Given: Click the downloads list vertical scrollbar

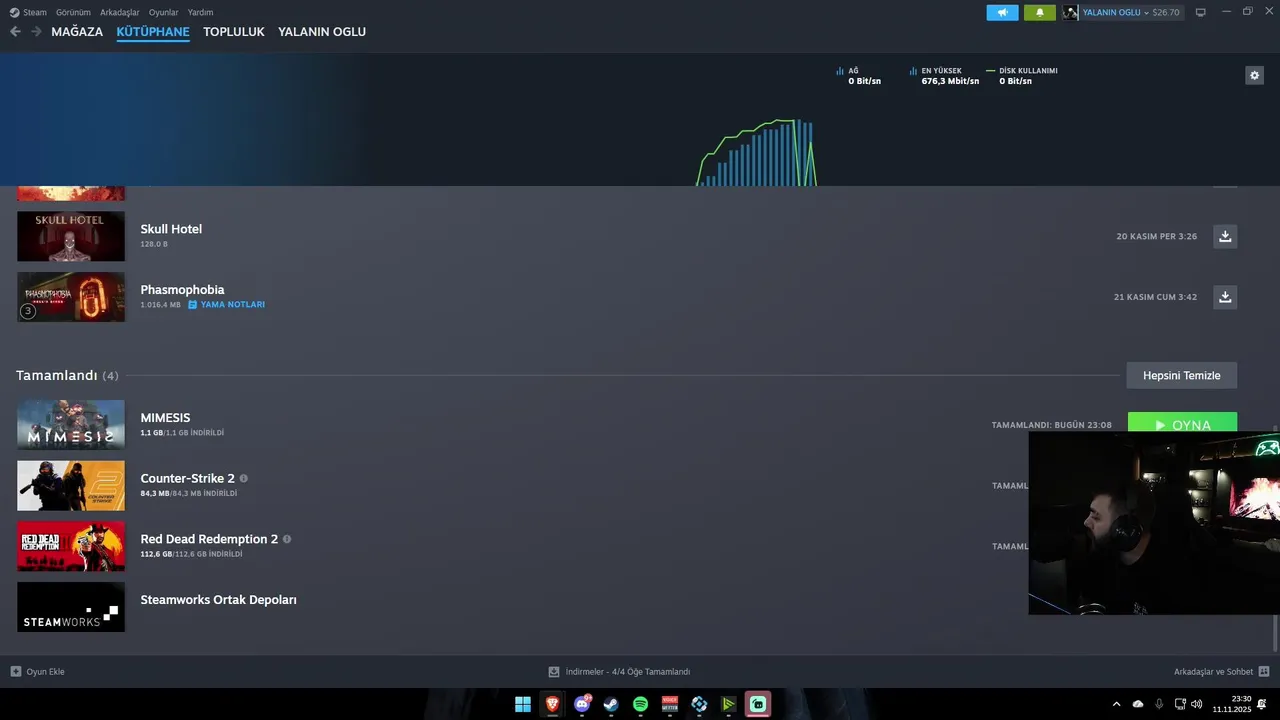Looking at the screenshot, I should click(x=1274, y=632).
